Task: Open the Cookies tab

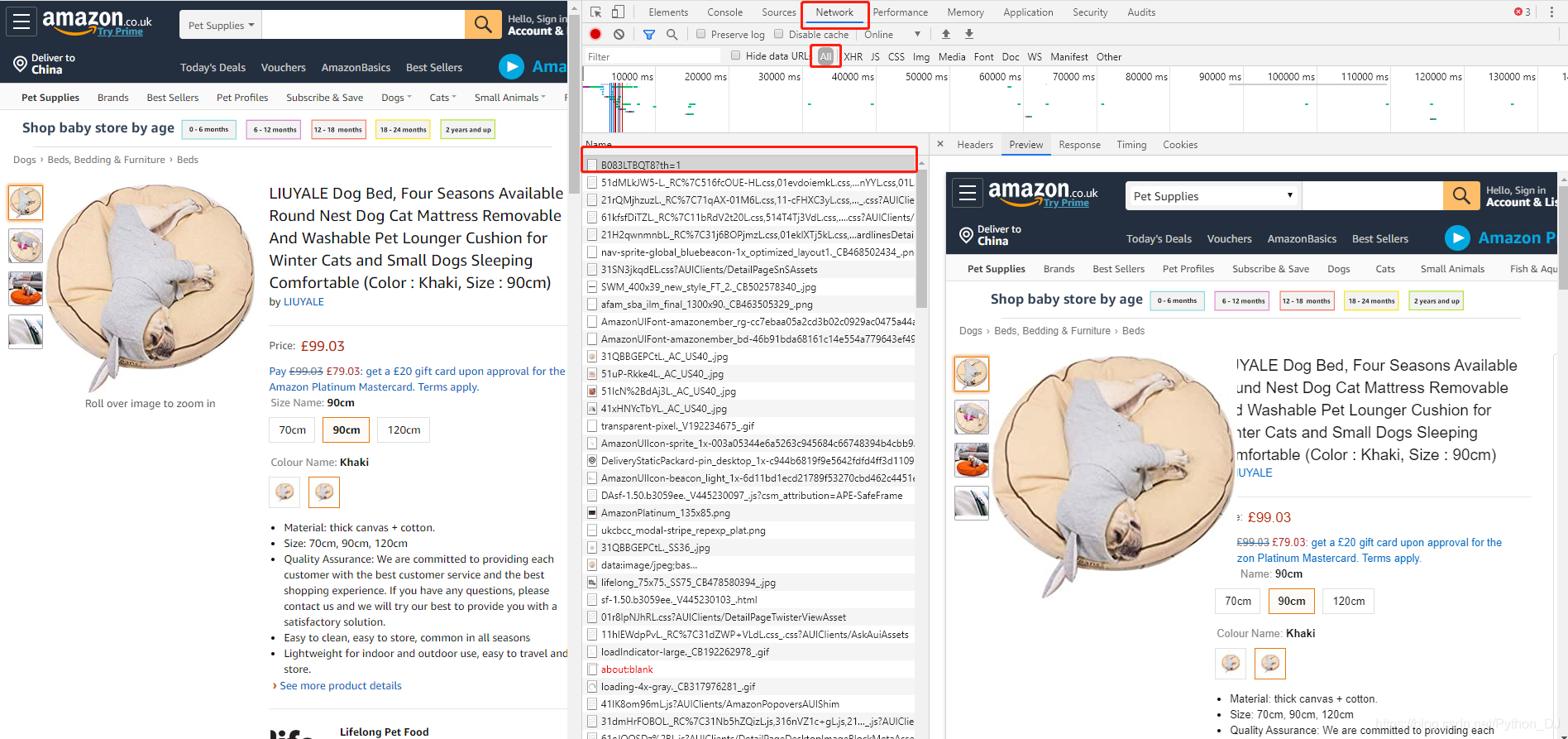Action: coord(1180,144)
